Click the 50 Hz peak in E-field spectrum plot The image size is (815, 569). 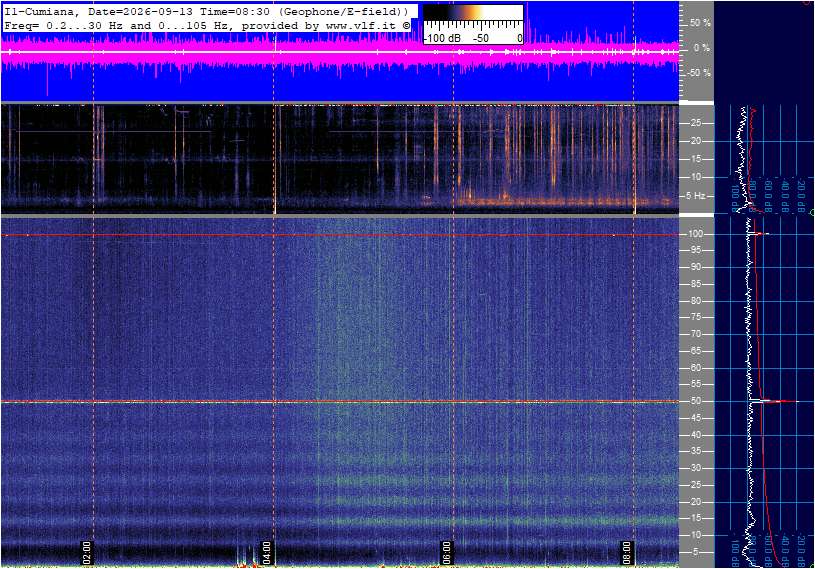point(774,401)
